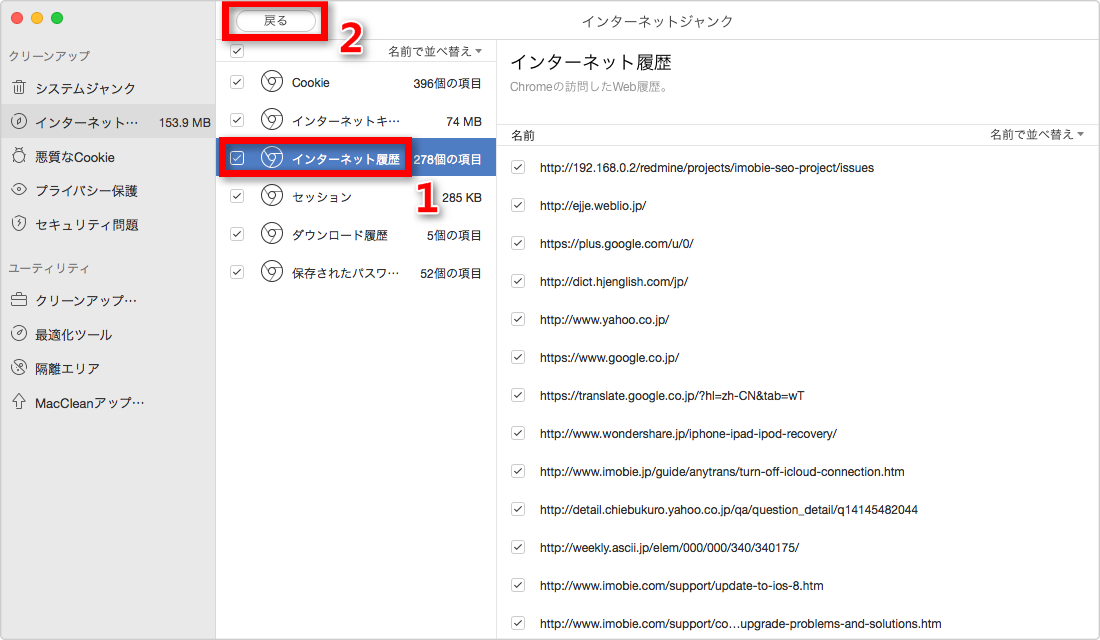Click the 最適化ツール gauge icon
The width and height of the screenshot is (1100, 640).
click(19, 333)
